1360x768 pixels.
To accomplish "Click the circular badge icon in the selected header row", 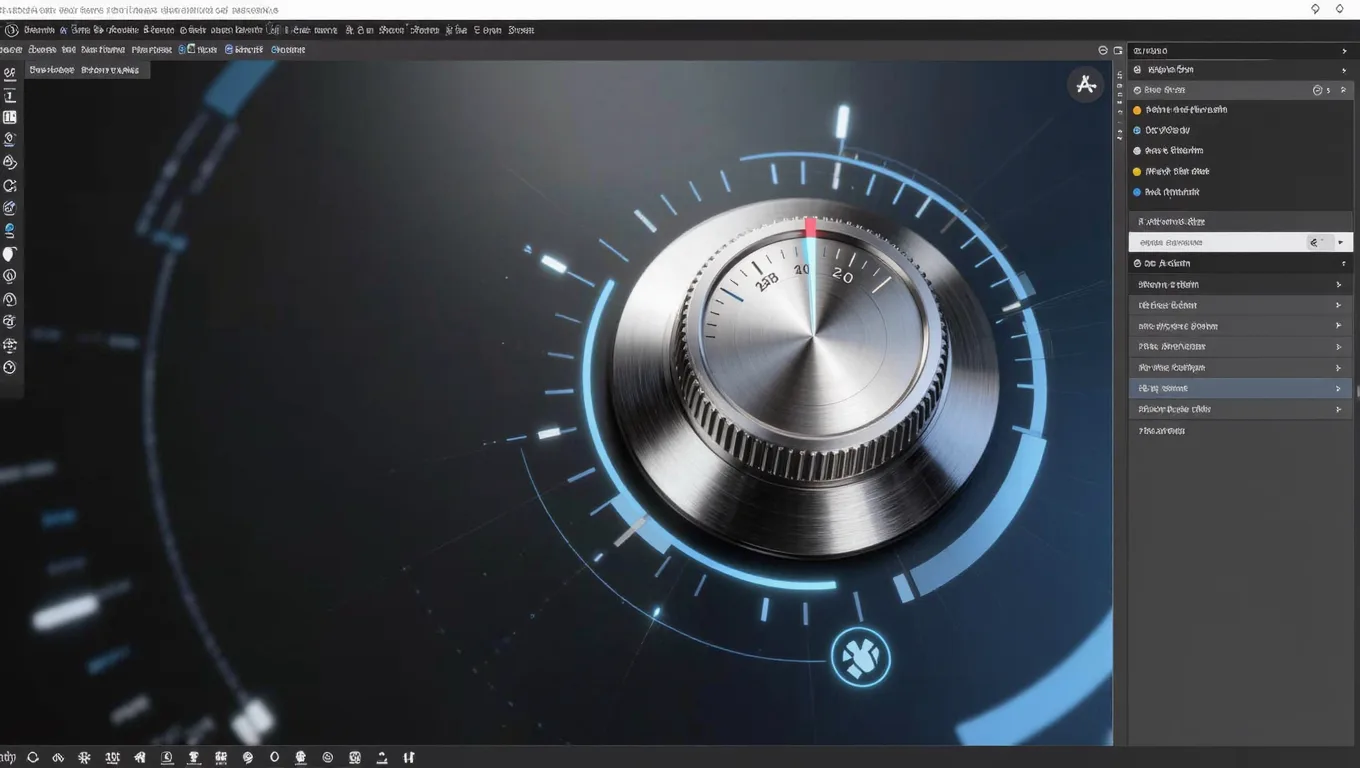I will (x=1317, y=90).
